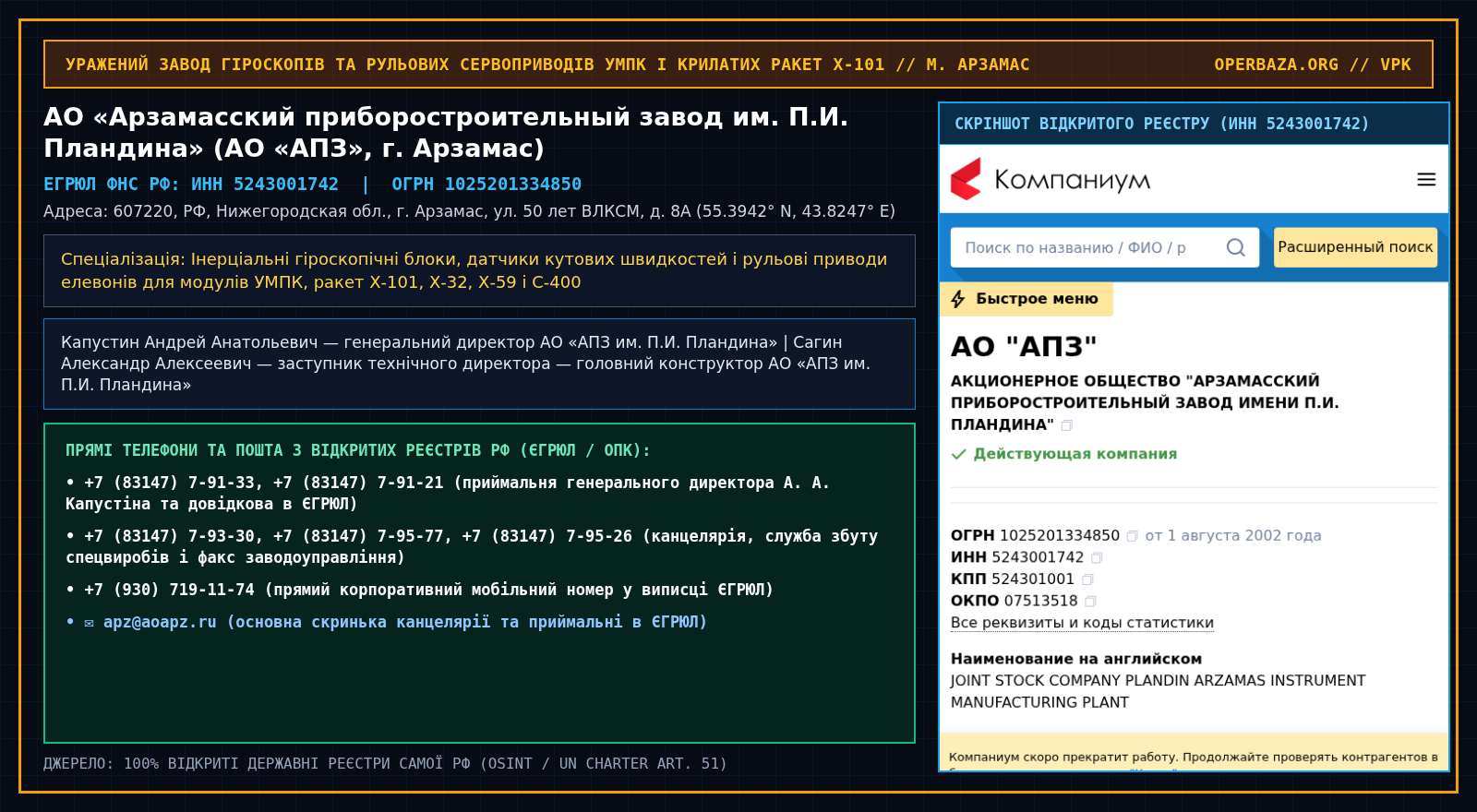
Task: Copy the ИНН 5243001742 using its icon
Action: tap(1097, 558)
